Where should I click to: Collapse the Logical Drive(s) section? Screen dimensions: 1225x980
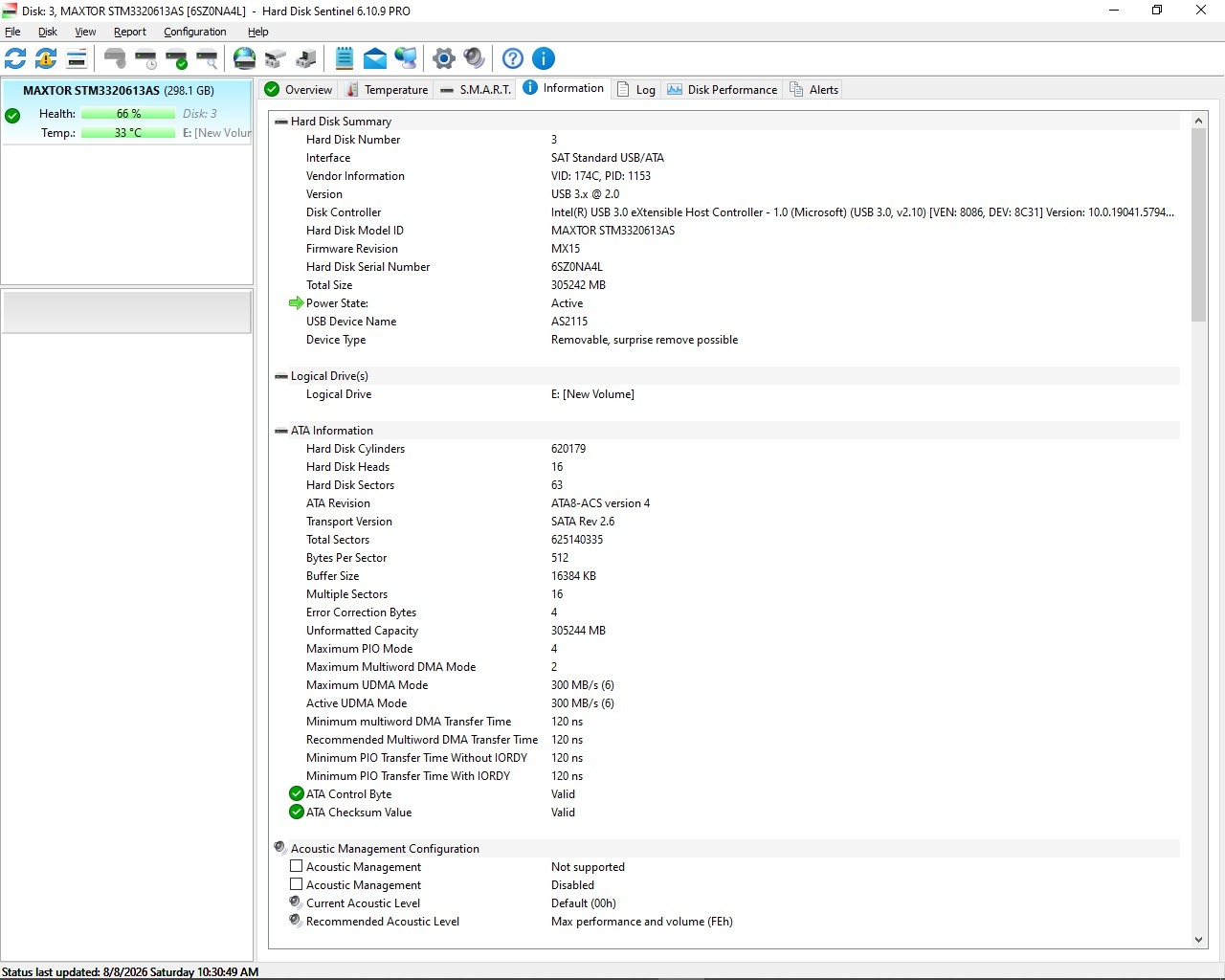(281, 376)
